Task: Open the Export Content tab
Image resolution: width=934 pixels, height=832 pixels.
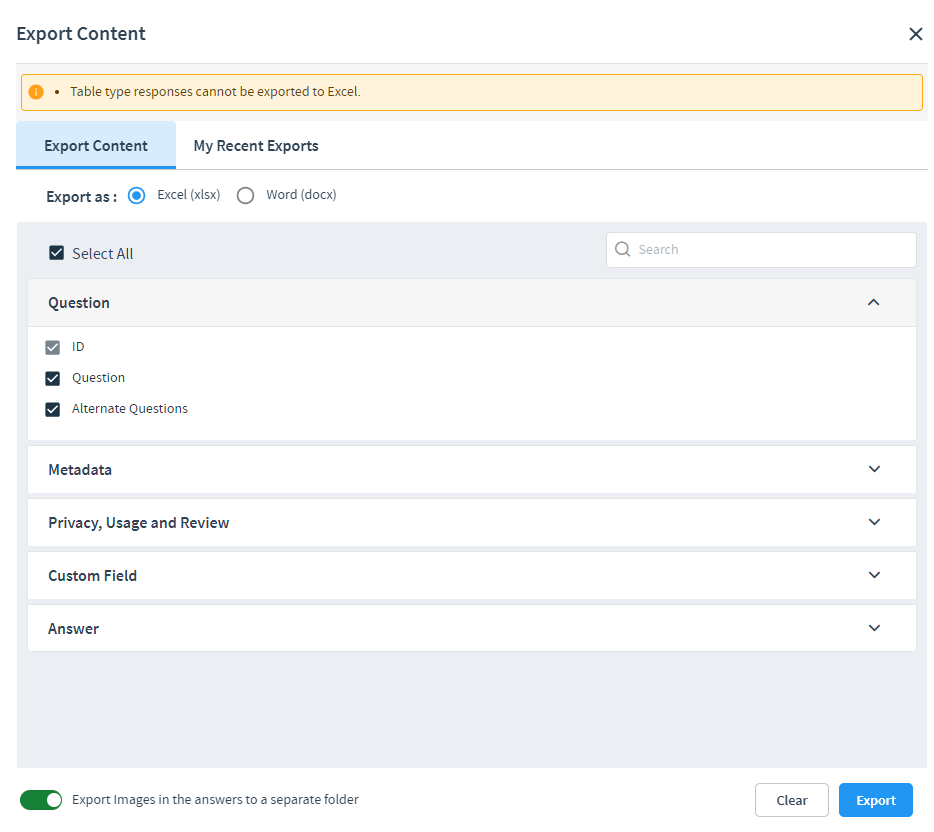Action: pyautogui.click(x=96, y=146)
